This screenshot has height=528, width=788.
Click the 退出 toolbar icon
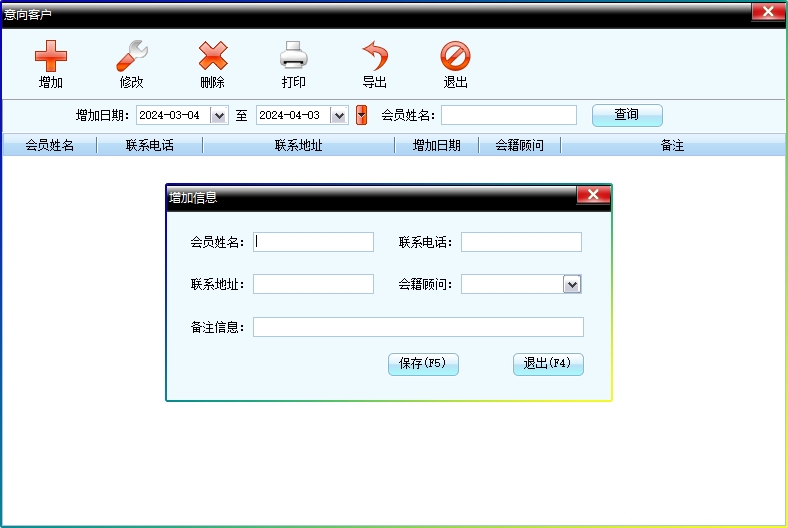[455, 57]
